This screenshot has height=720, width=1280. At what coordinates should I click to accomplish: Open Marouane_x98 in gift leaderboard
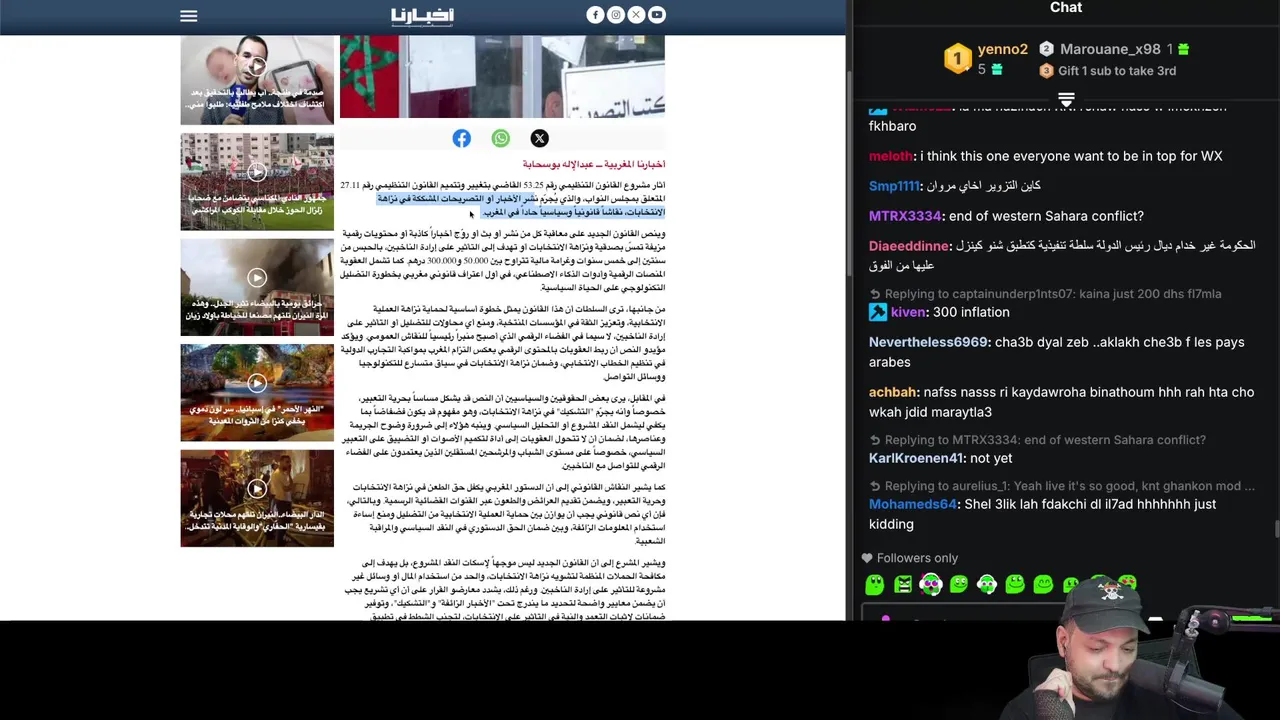pyautogui.click(x=1110, y=49)
